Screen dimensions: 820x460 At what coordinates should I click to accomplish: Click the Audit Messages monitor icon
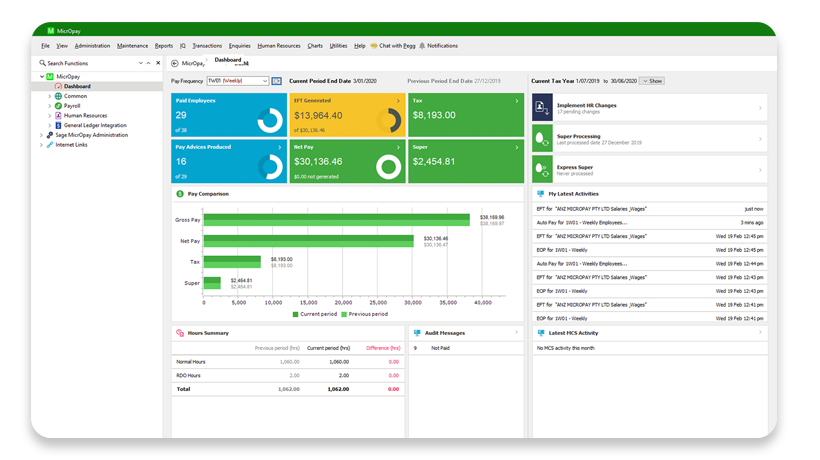417,333
